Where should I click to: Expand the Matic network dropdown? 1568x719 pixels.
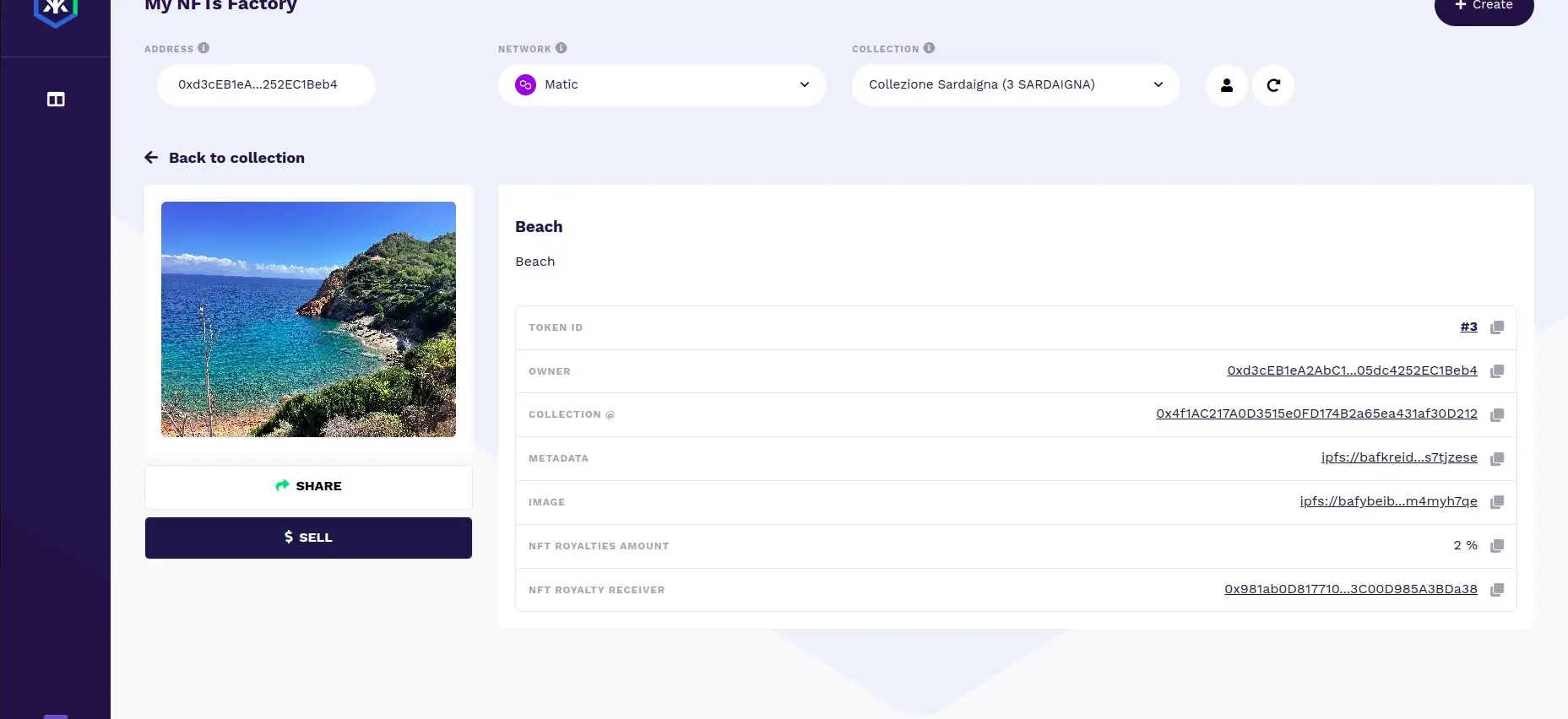click(661, 85)
